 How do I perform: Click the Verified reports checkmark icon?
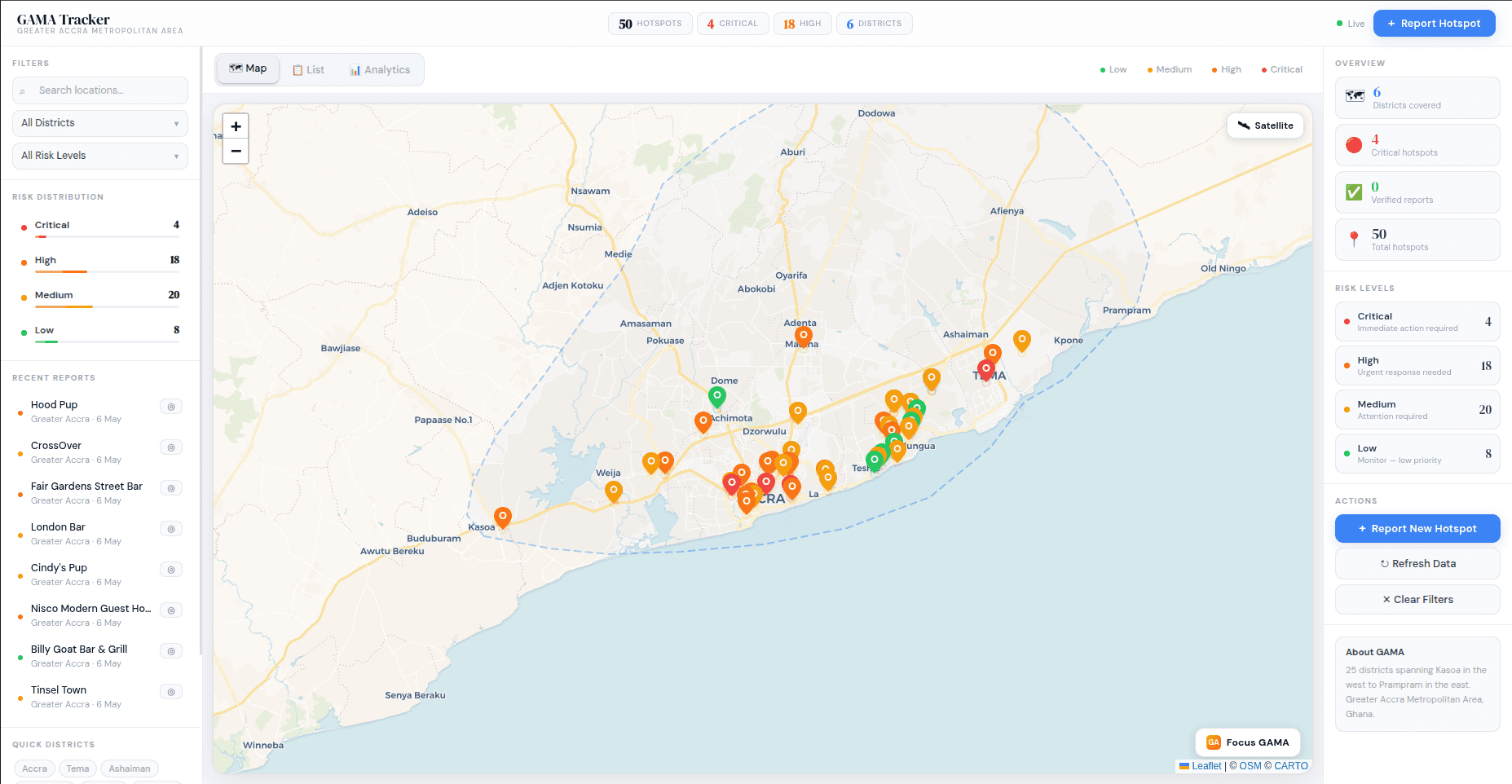[x=1354, y=192]
